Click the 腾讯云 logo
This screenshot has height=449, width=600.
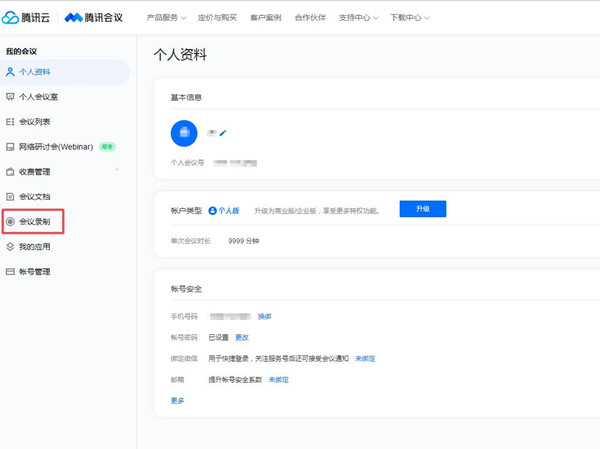click(28, 17)
